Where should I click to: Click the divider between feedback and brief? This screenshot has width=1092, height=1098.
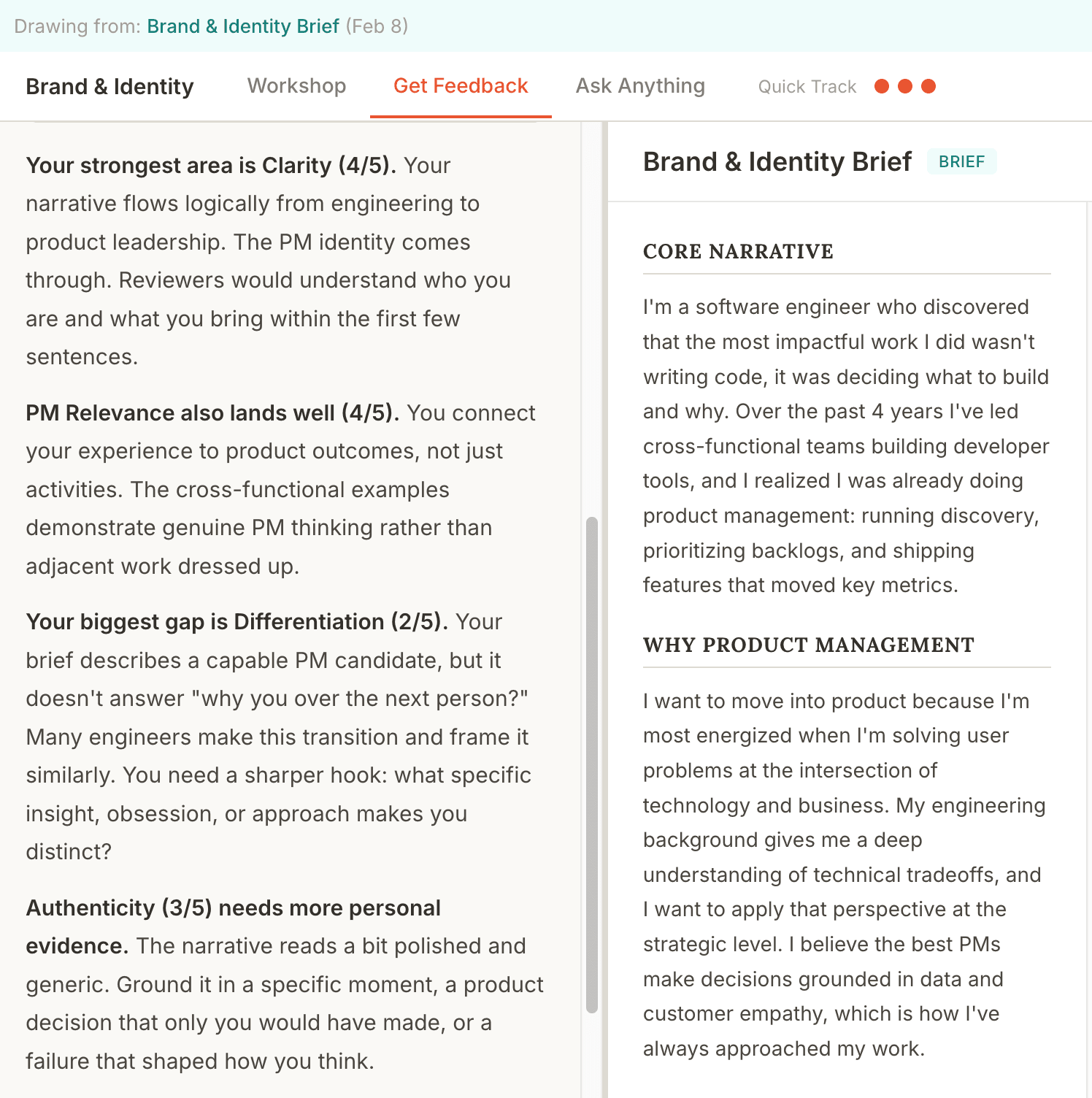pyautogui.click(x=604, y=610)
